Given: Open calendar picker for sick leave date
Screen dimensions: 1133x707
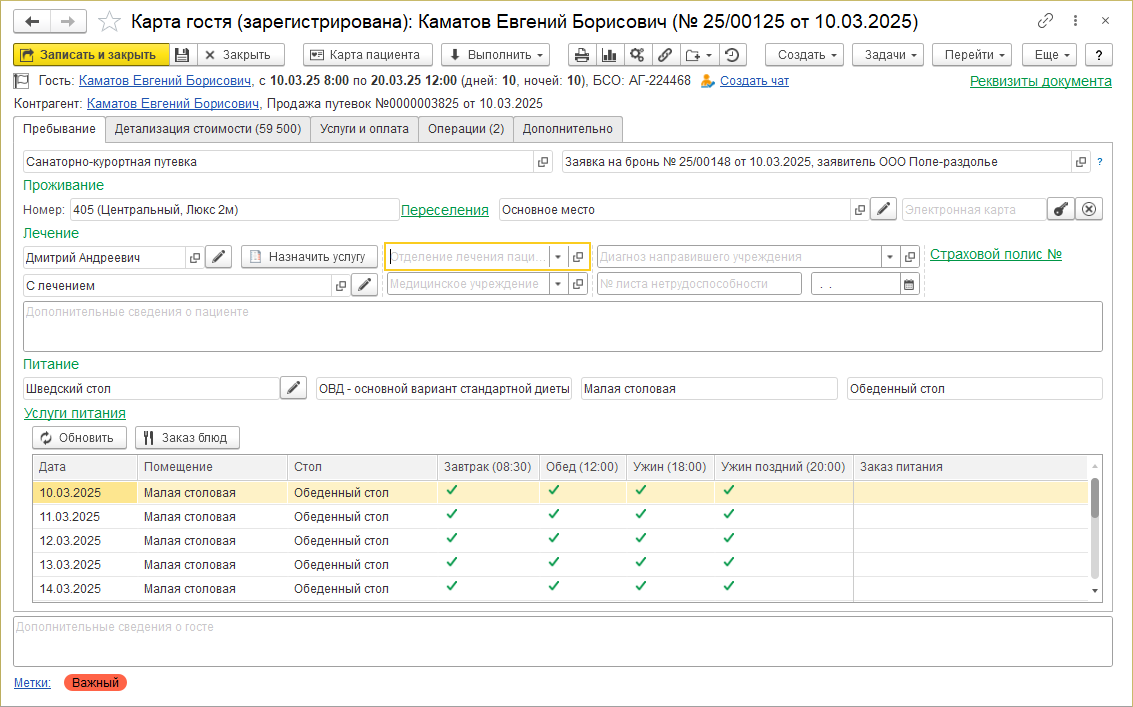Looking at the screenshot, I should point(909,284).
